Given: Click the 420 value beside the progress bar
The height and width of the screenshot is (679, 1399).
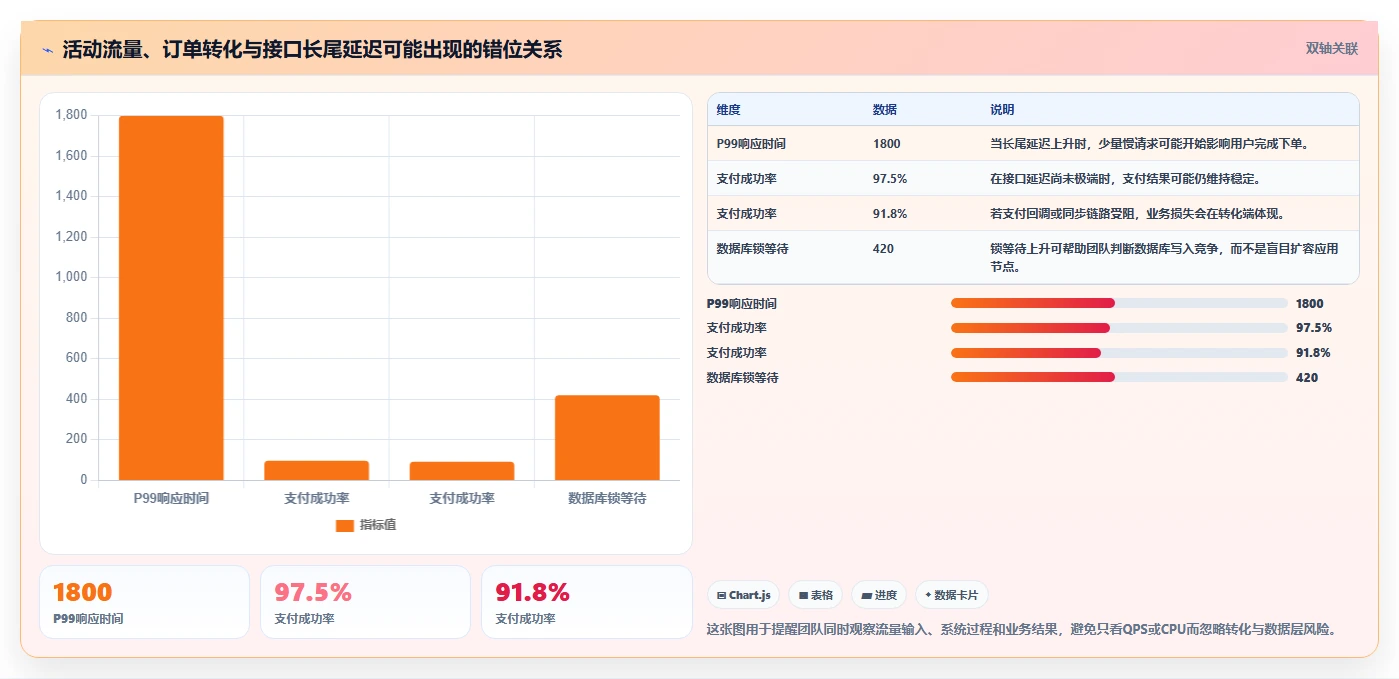Looking at the screenshot, I should pyautogui.click(x=1306, y=378).
